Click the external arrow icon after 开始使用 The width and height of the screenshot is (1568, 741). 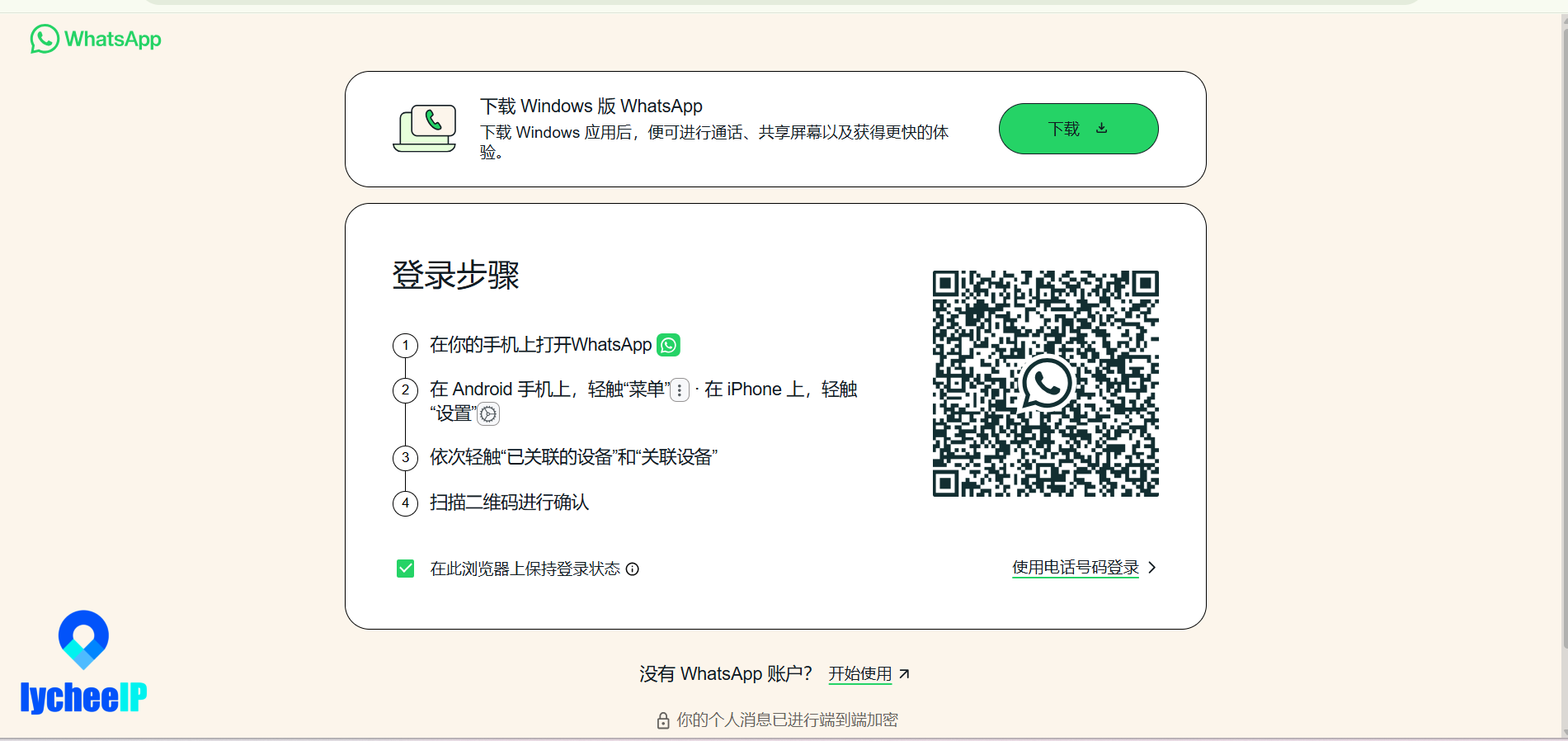pos(904,674)
